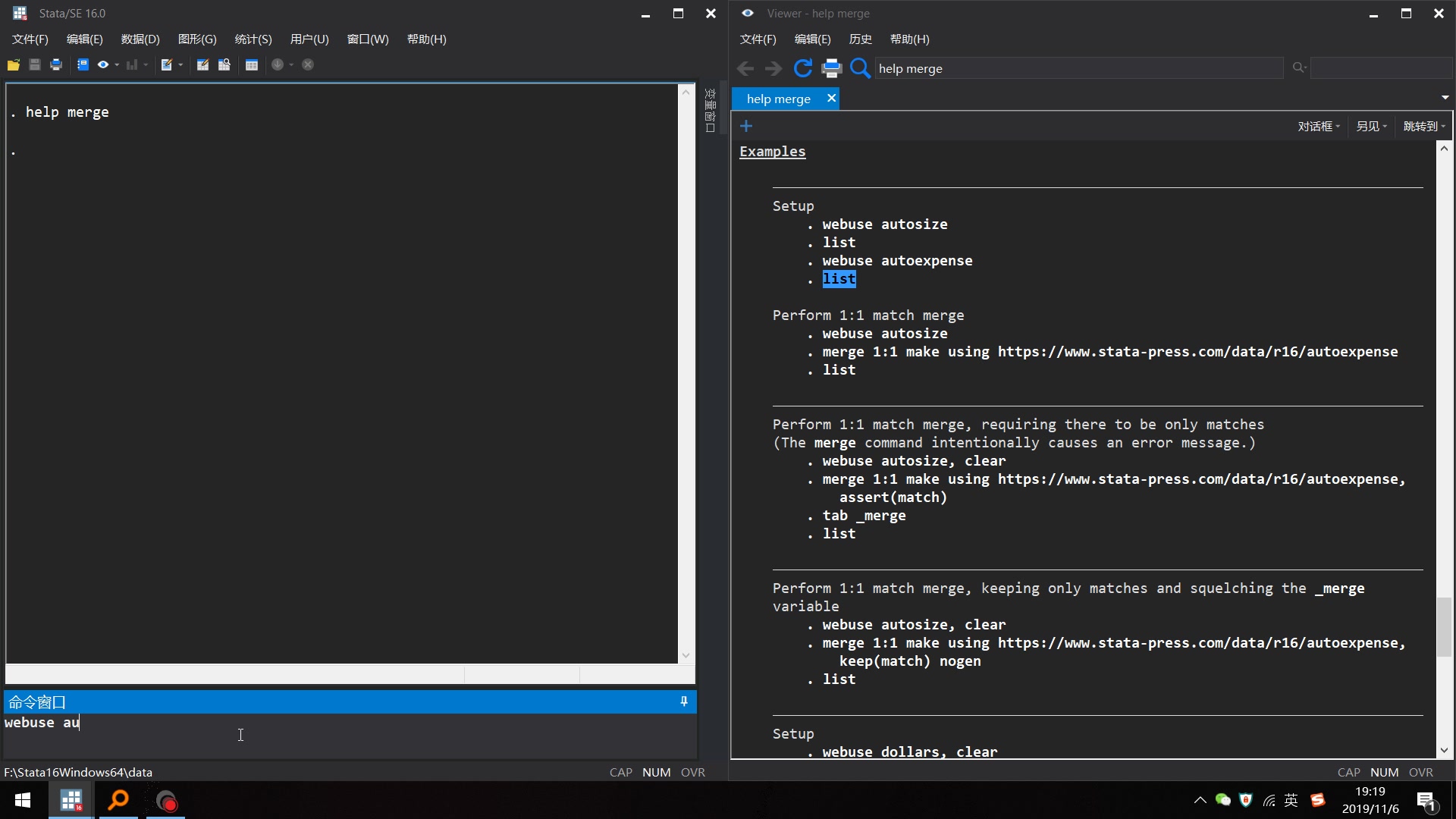Image resolution: width=1456 pixels, height=819 pixels.
Task: Expand the Do-file Editor dropdown arrow
Action: [x=180, y=65]
